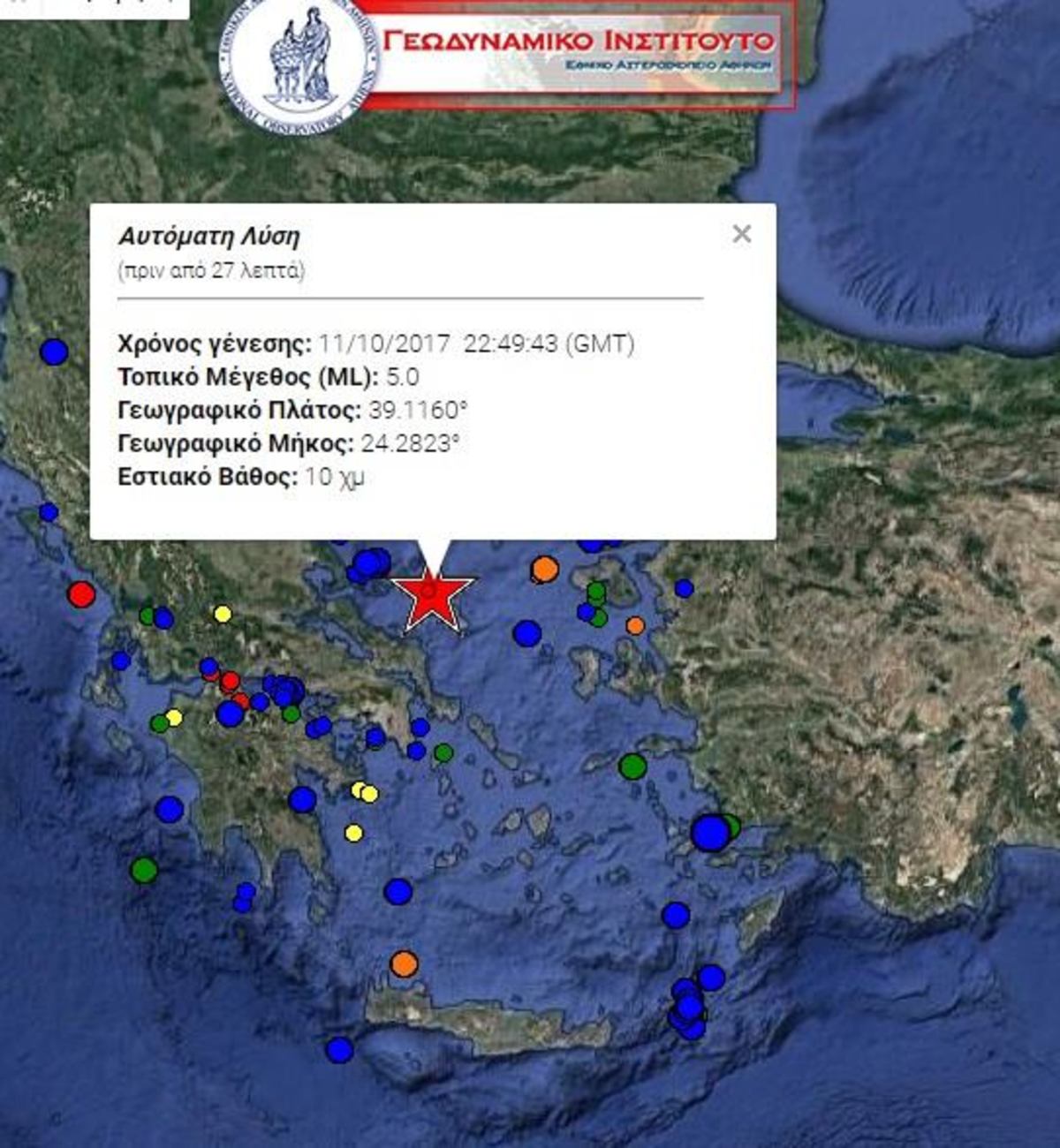Click the small blue marker near Corfu
Image resolution: width=1060 pixels, height=1148 pixels.
pos(49,512)
